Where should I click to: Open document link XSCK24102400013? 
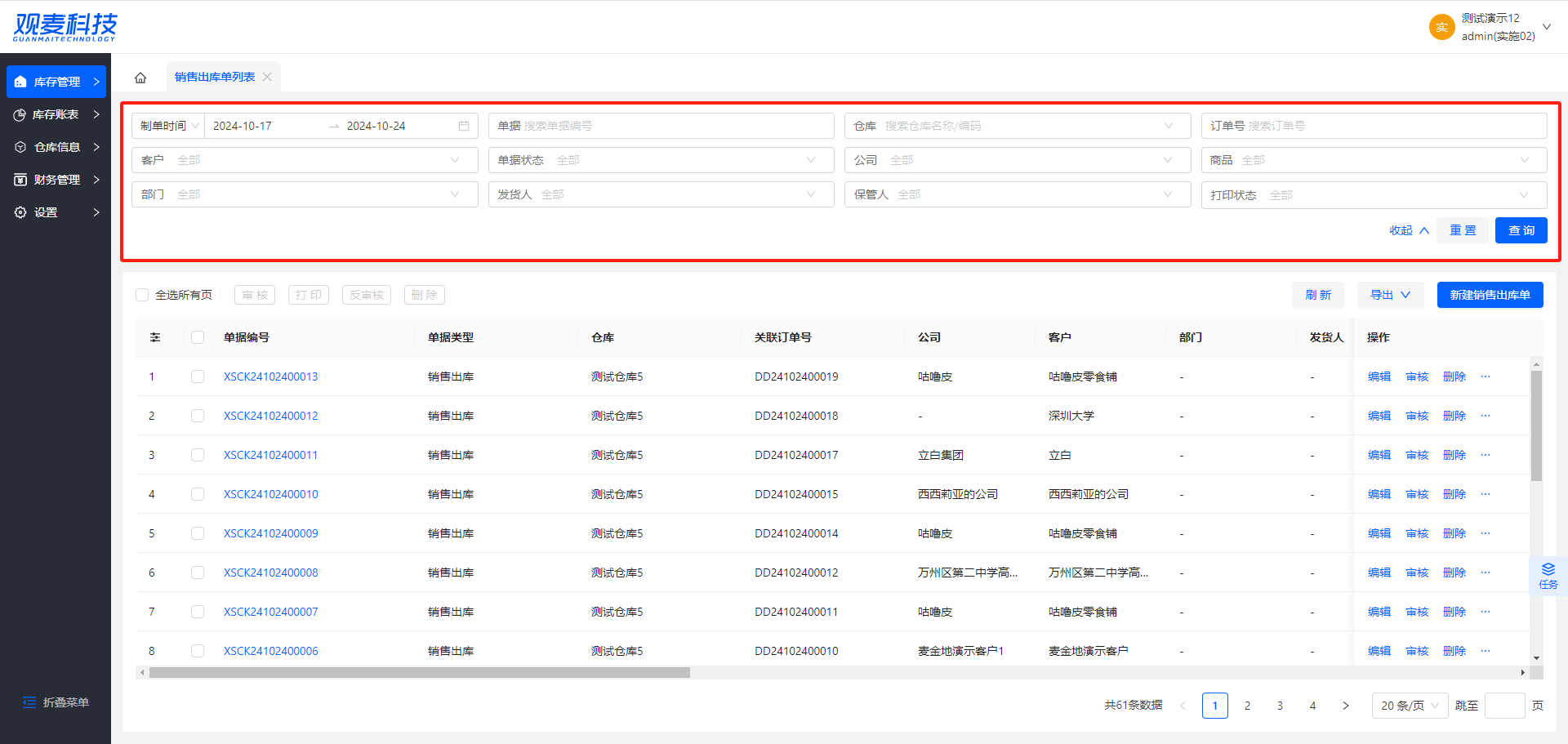271,376
